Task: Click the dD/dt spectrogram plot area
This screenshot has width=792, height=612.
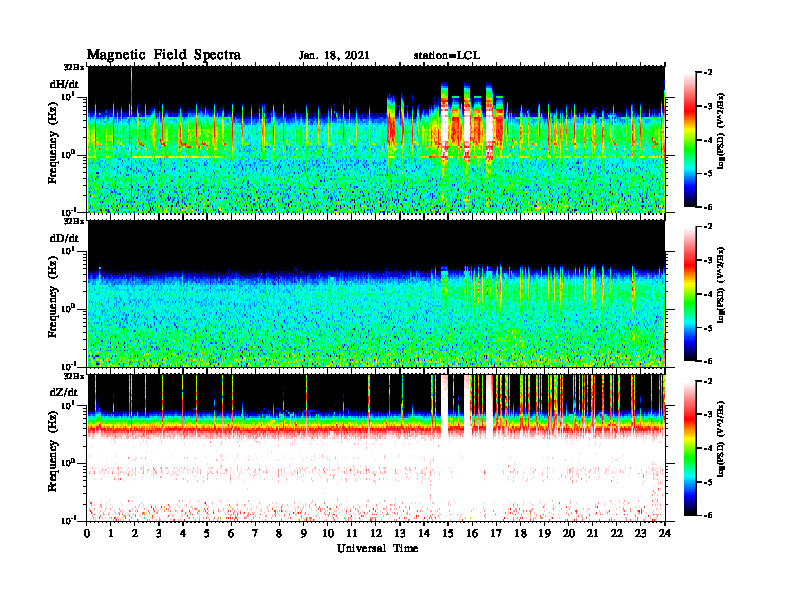Action: tap(376, 293)
